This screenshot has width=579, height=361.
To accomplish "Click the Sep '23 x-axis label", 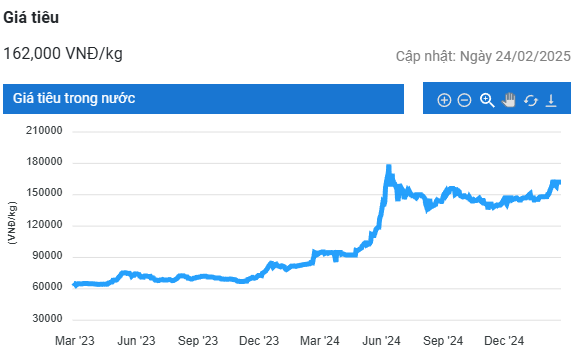I will pyautogui.click(x=198, y=340).
